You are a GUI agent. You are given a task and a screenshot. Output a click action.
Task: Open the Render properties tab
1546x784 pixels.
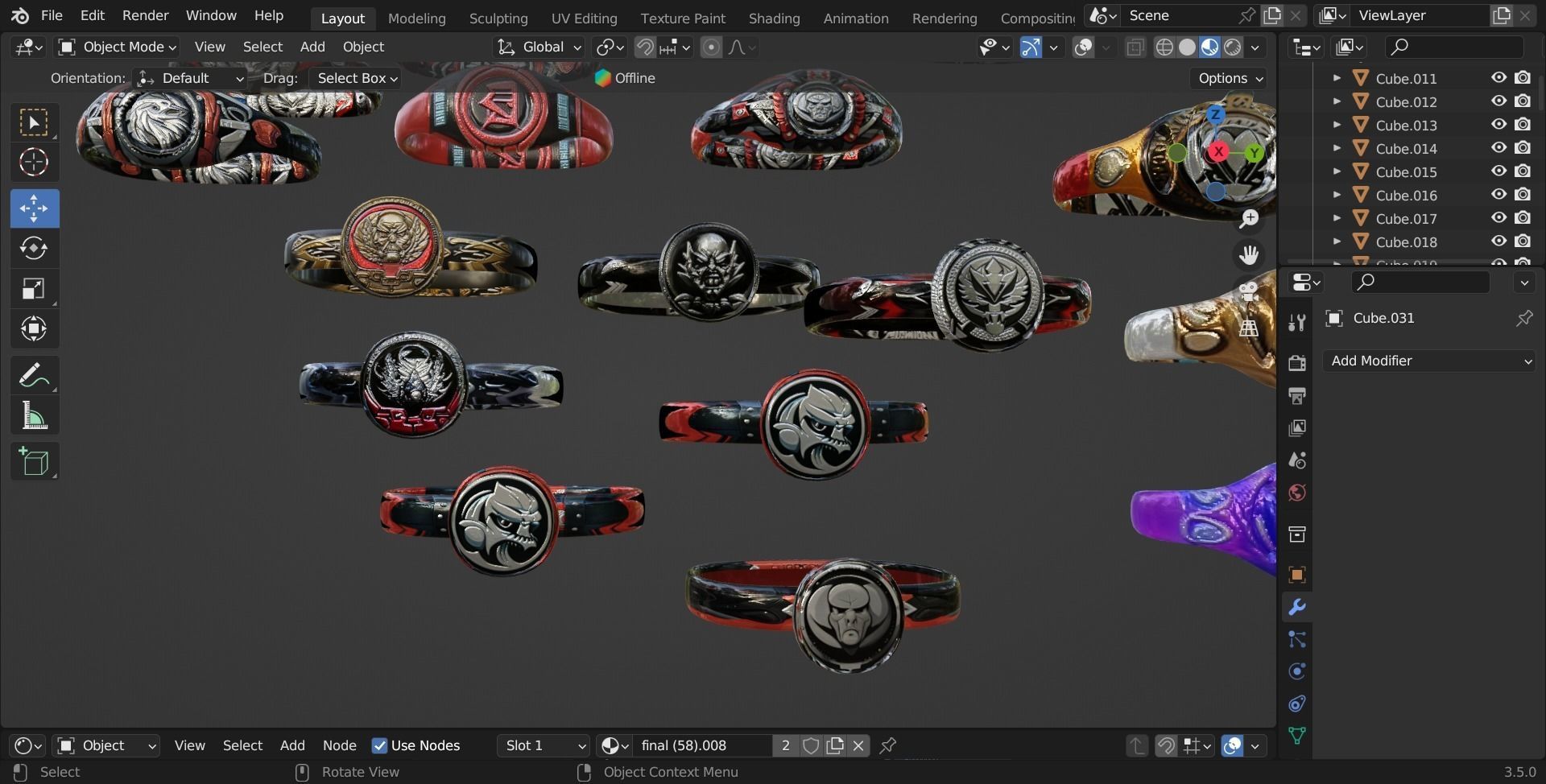coord(1297,363)
